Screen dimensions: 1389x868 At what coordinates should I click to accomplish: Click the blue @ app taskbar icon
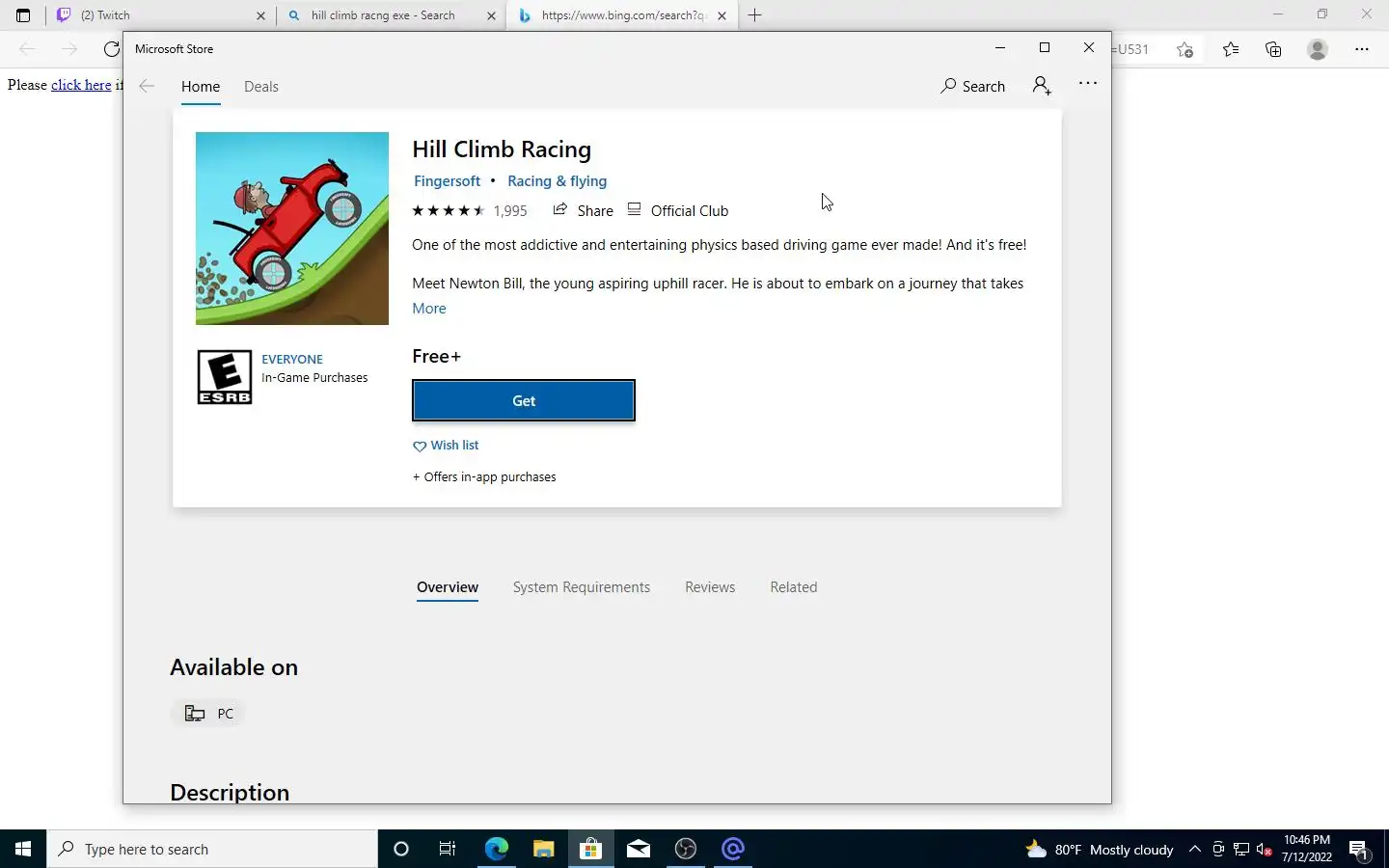(x=733, y=849)
